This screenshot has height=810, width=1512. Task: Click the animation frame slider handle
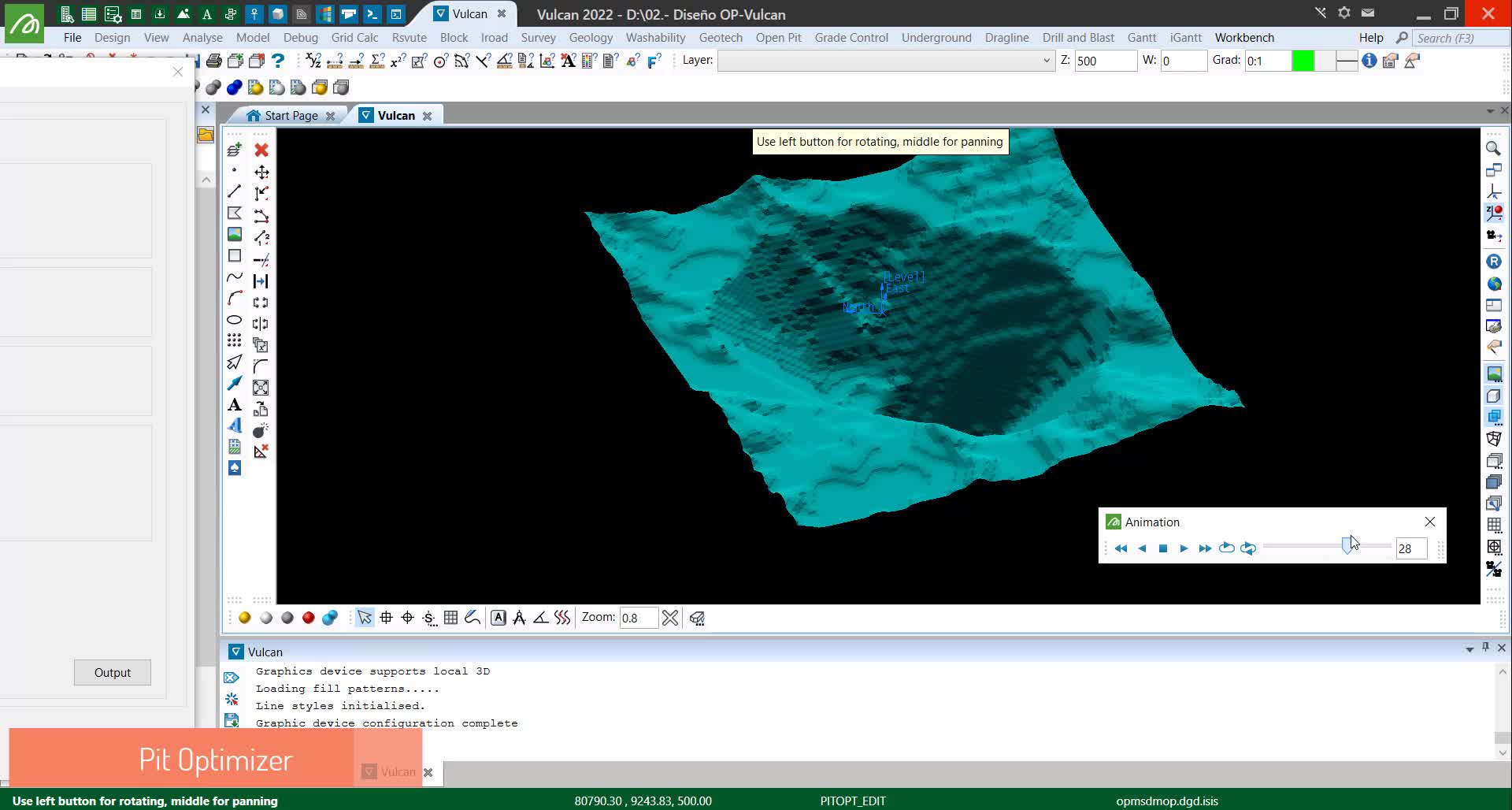[x=1347, y=546]
